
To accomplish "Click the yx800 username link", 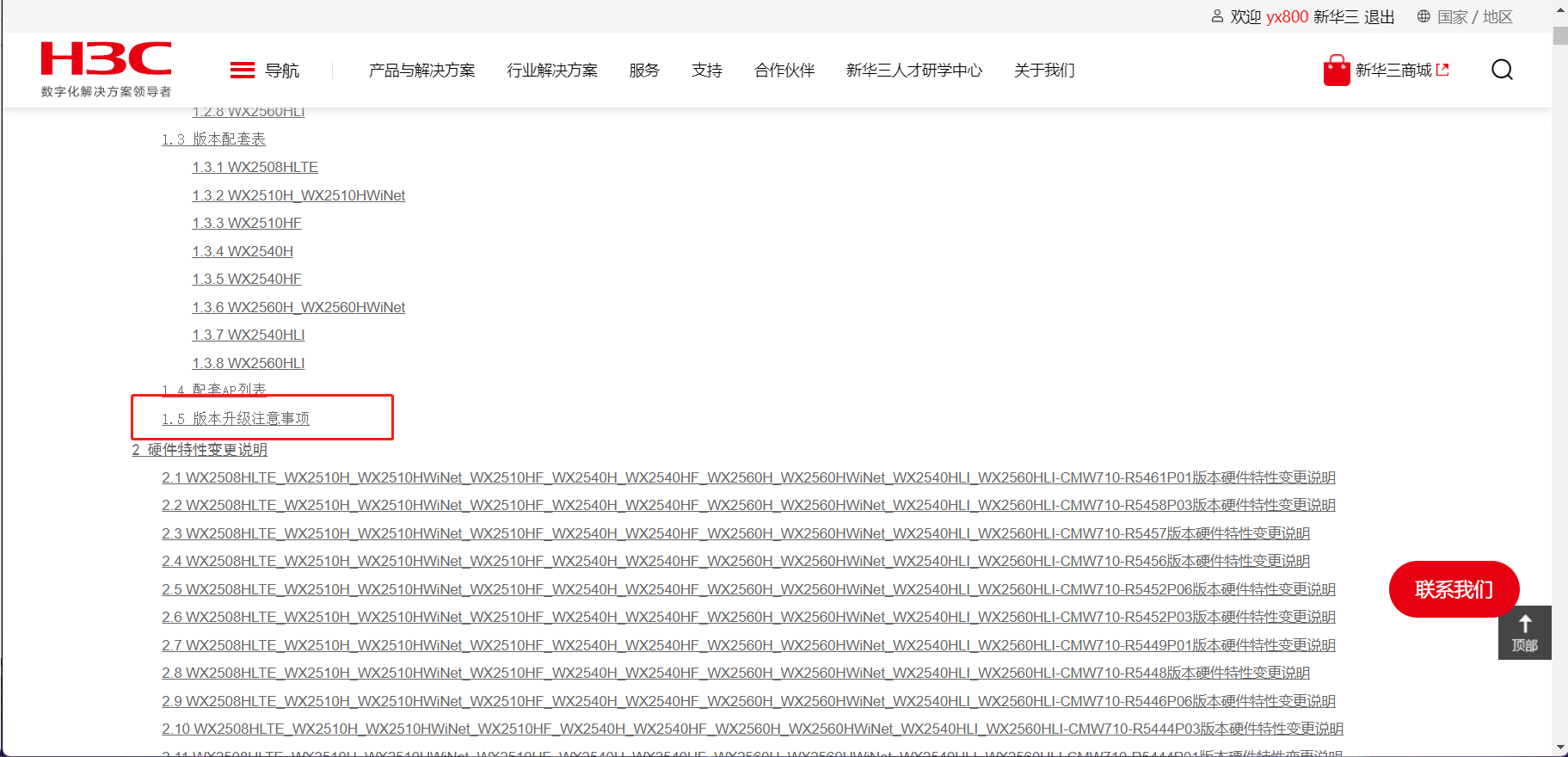I will [x=1288, y=16].
